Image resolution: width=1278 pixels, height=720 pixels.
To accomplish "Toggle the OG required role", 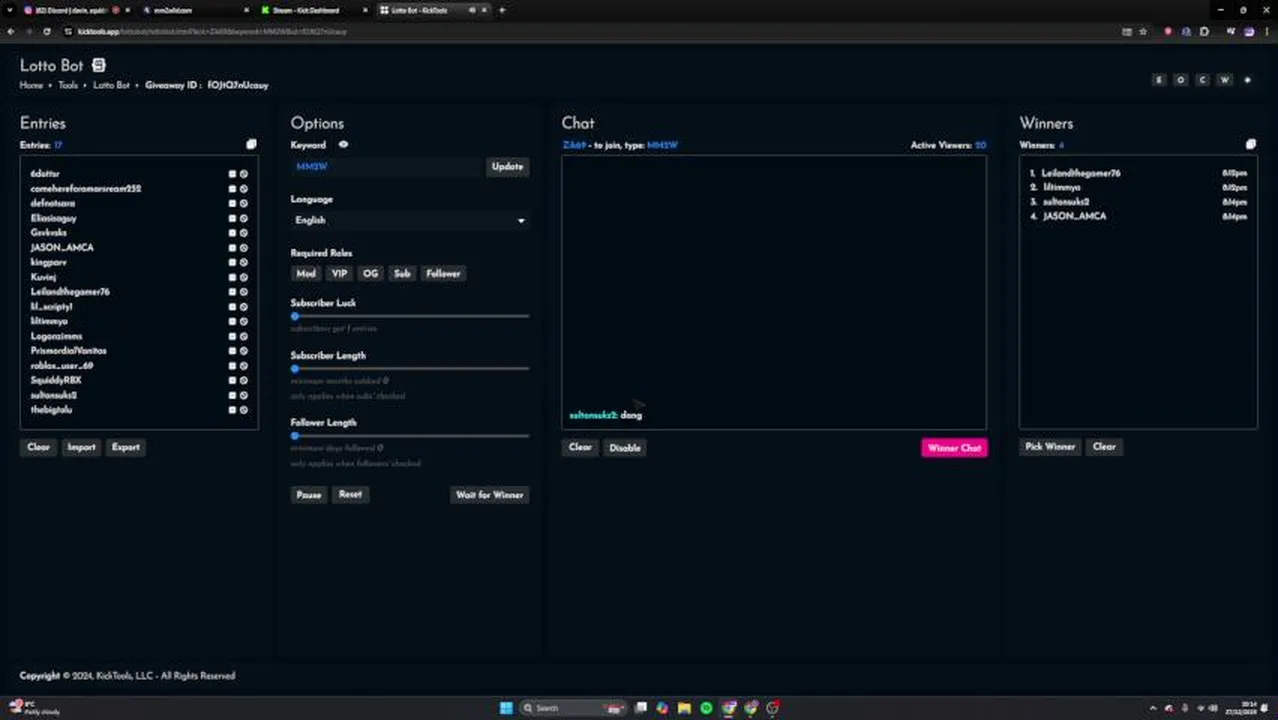I will [x=371, y=274].
